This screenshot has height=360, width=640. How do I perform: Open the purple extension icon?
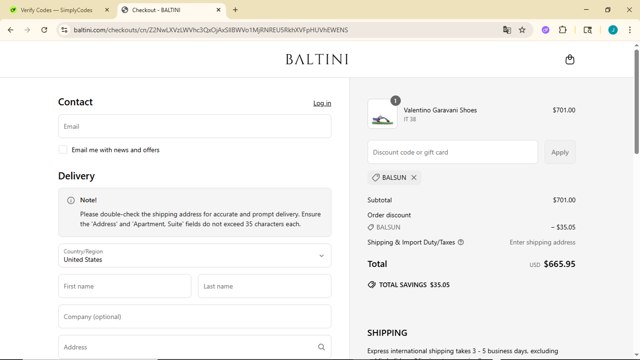point(545,30)
